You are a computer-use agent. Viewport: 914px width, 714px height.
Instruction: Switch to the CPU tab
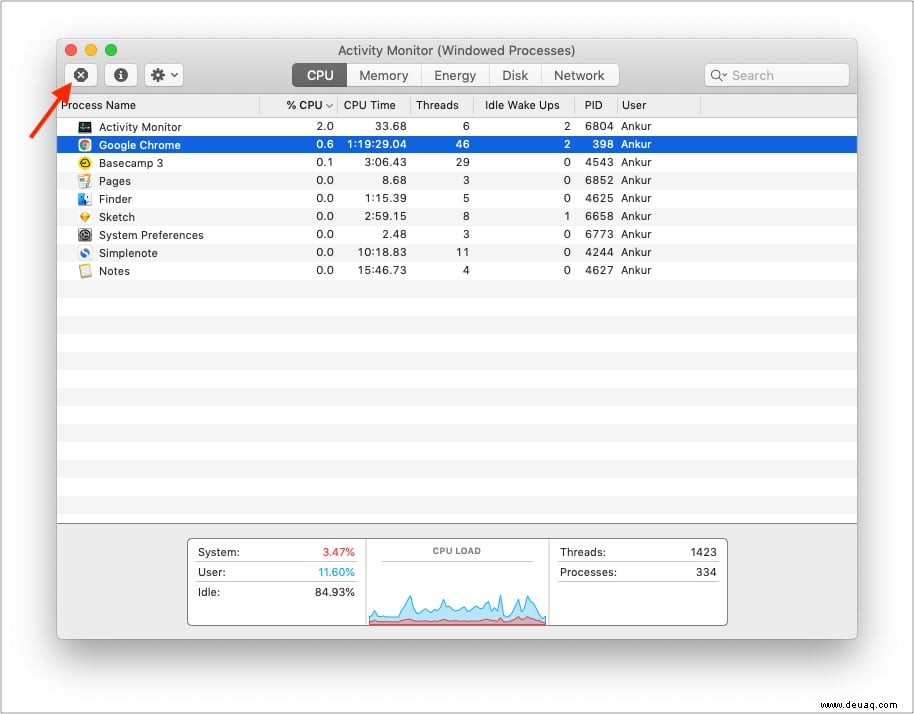pos(319,75)
